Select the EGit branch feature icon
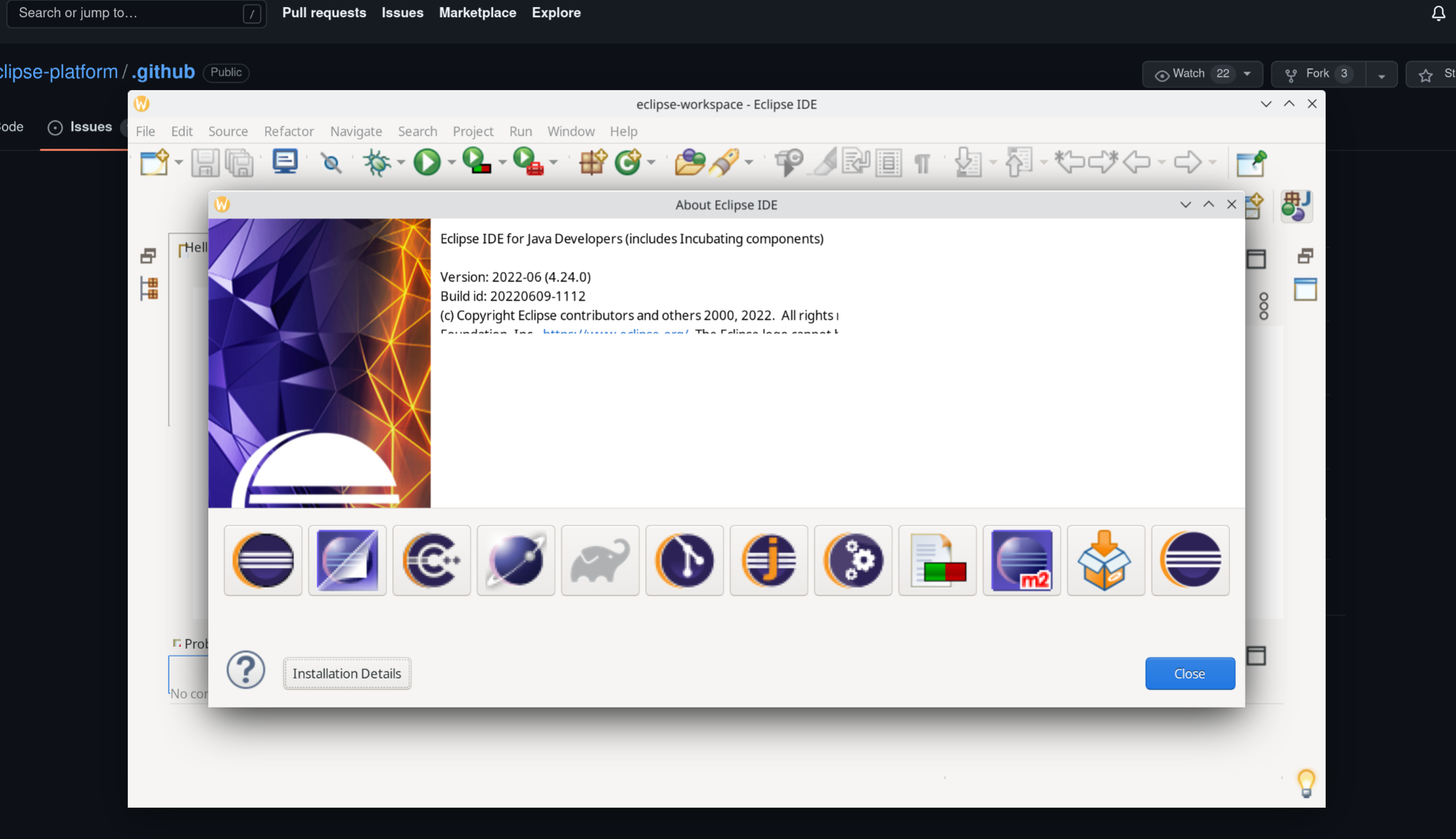1456x839 pixels. click(x=684, y=561)
